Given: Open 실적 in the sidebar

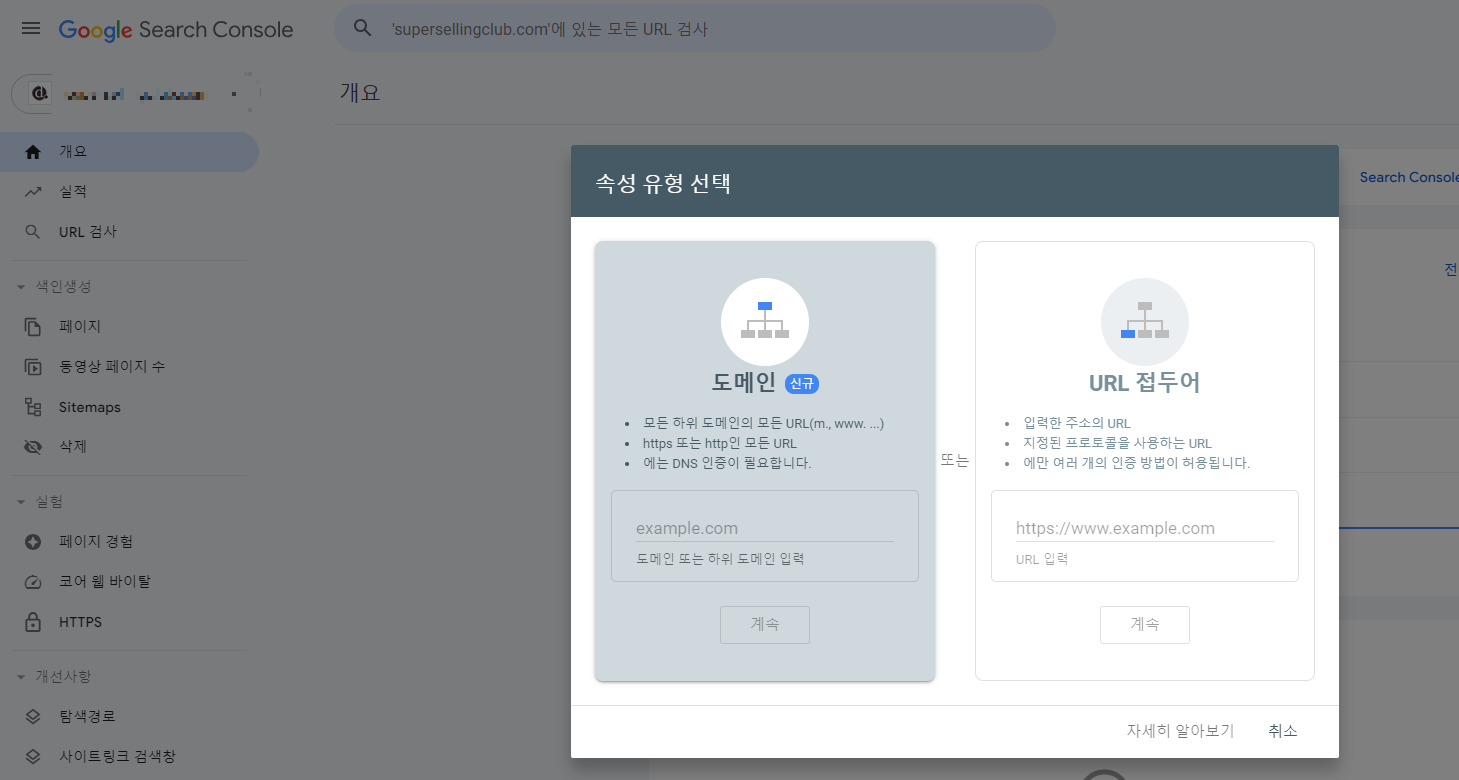Looking at the screenshot, I should 129,192.
